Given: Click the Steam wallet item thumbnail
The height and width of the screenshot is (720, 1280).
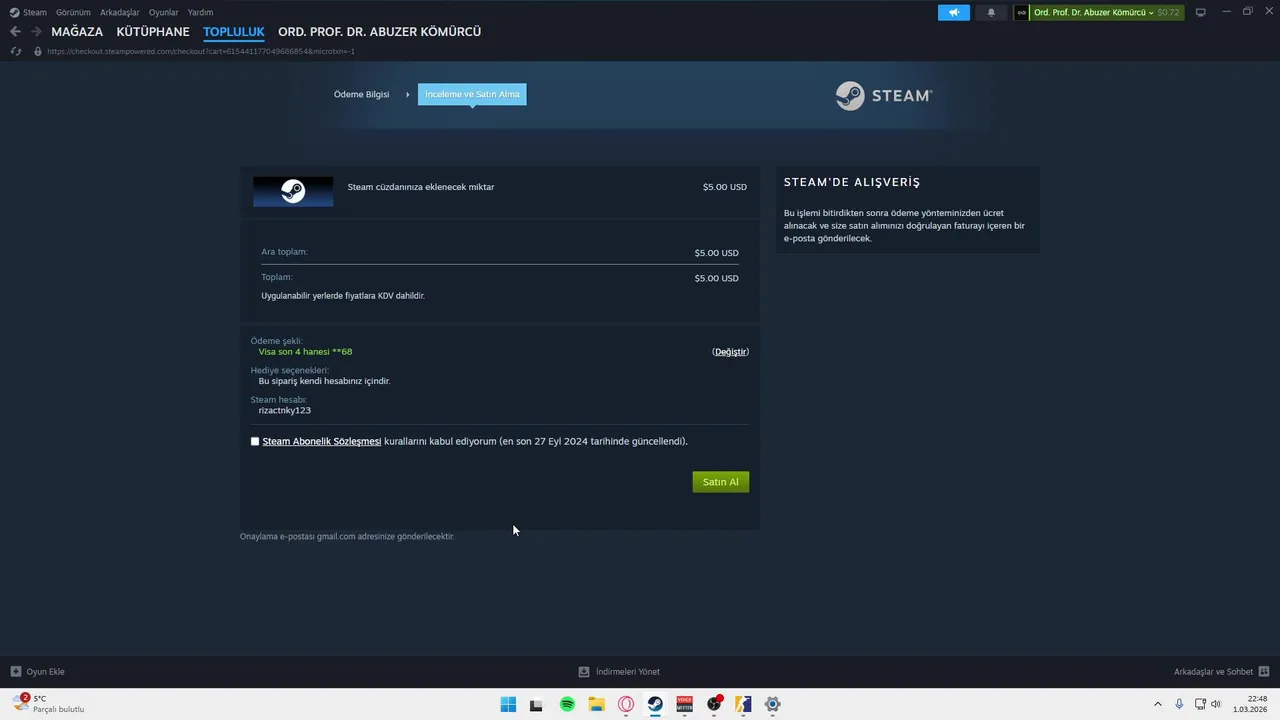Looking at the screenshot, I should (293, 192).
